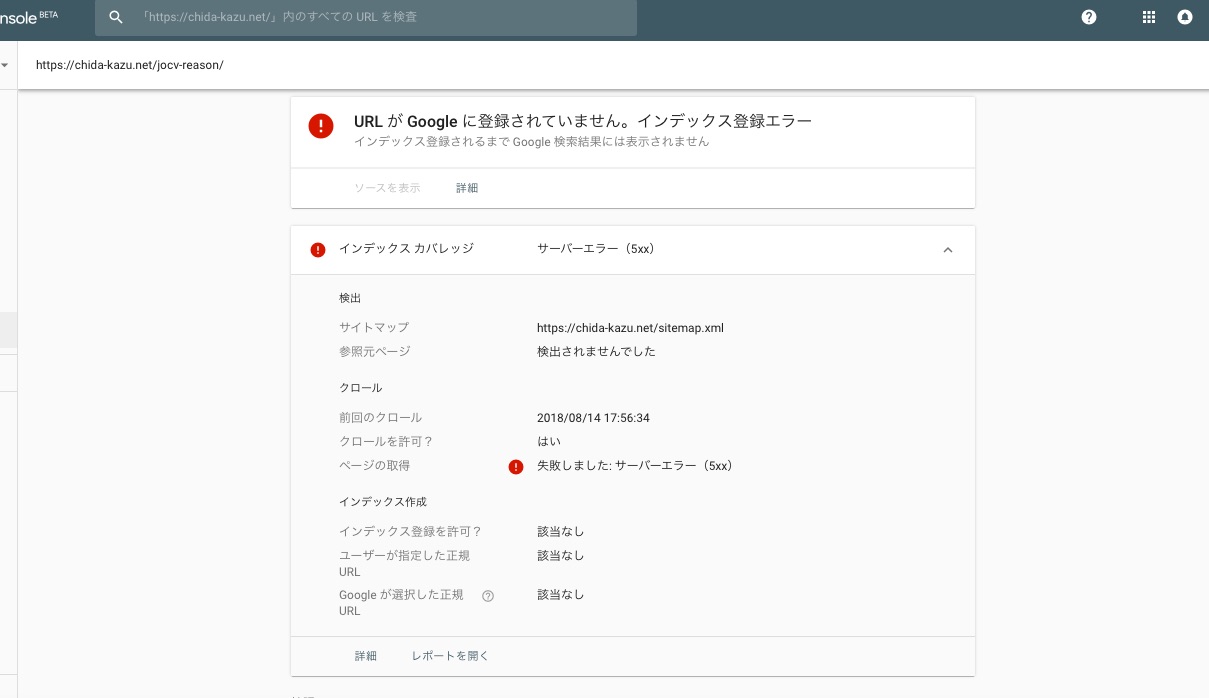Show notifications via the bell icon
Image resolution: width=1209 pixels, height=698 pixels.
pyautogui.click(x=1185, y=17)
